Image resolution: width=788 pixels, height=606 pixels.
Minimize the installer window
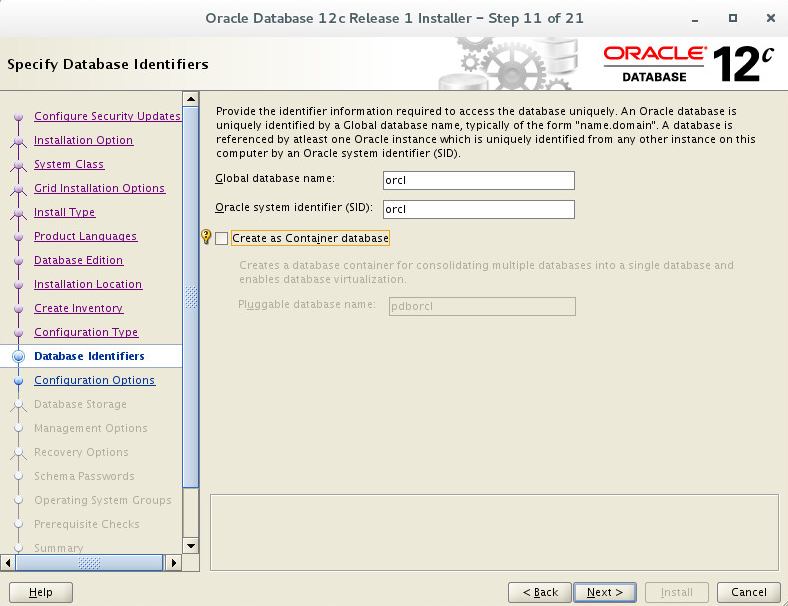(x=695, y=19)
